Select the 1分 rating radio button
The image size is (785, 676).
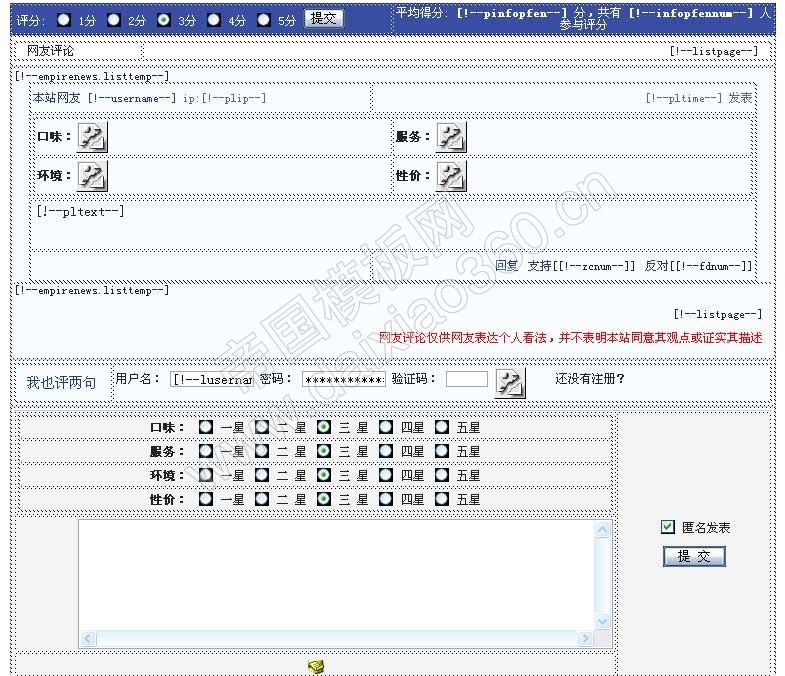64,20
